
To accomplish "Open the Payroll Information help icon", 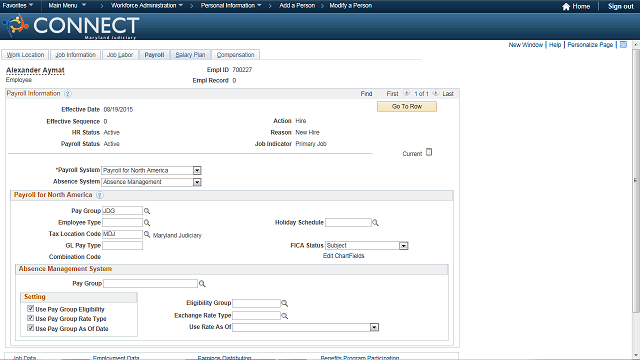I will 68,93.
